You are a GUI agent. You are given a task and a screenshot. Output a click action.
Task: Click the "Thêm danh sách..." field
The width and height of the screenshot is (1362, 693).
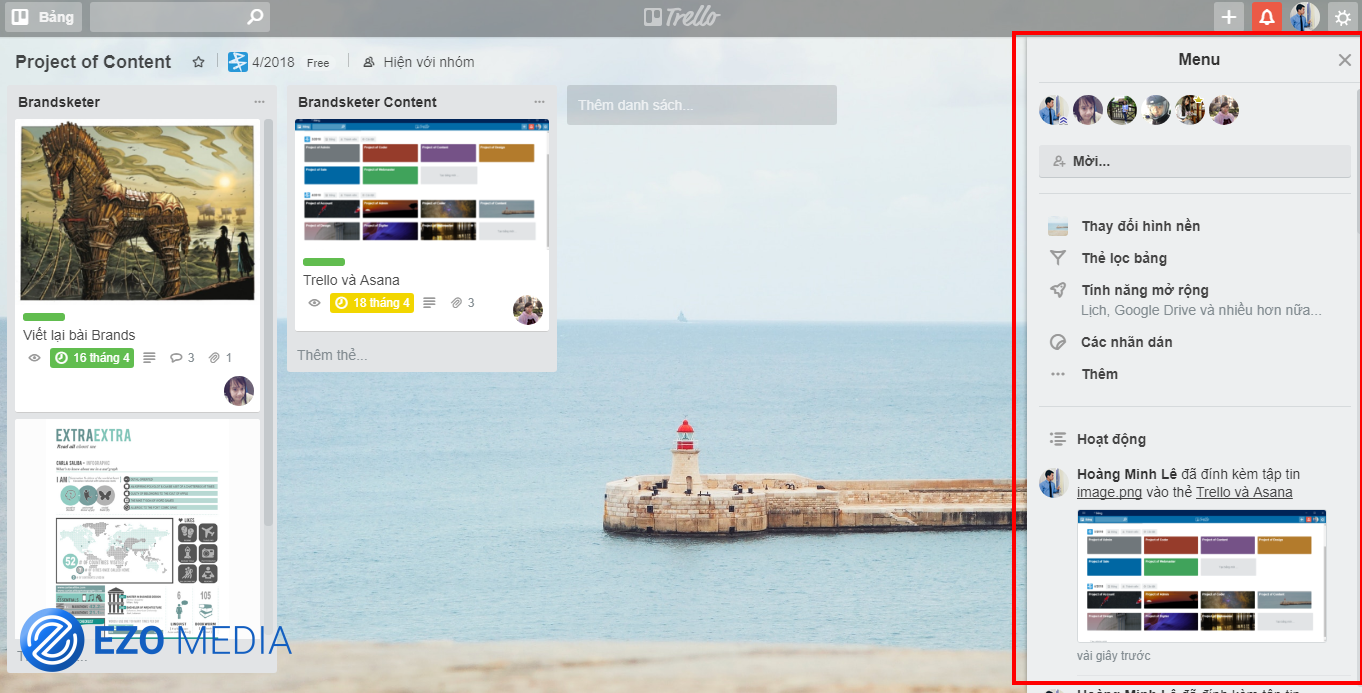701,105
